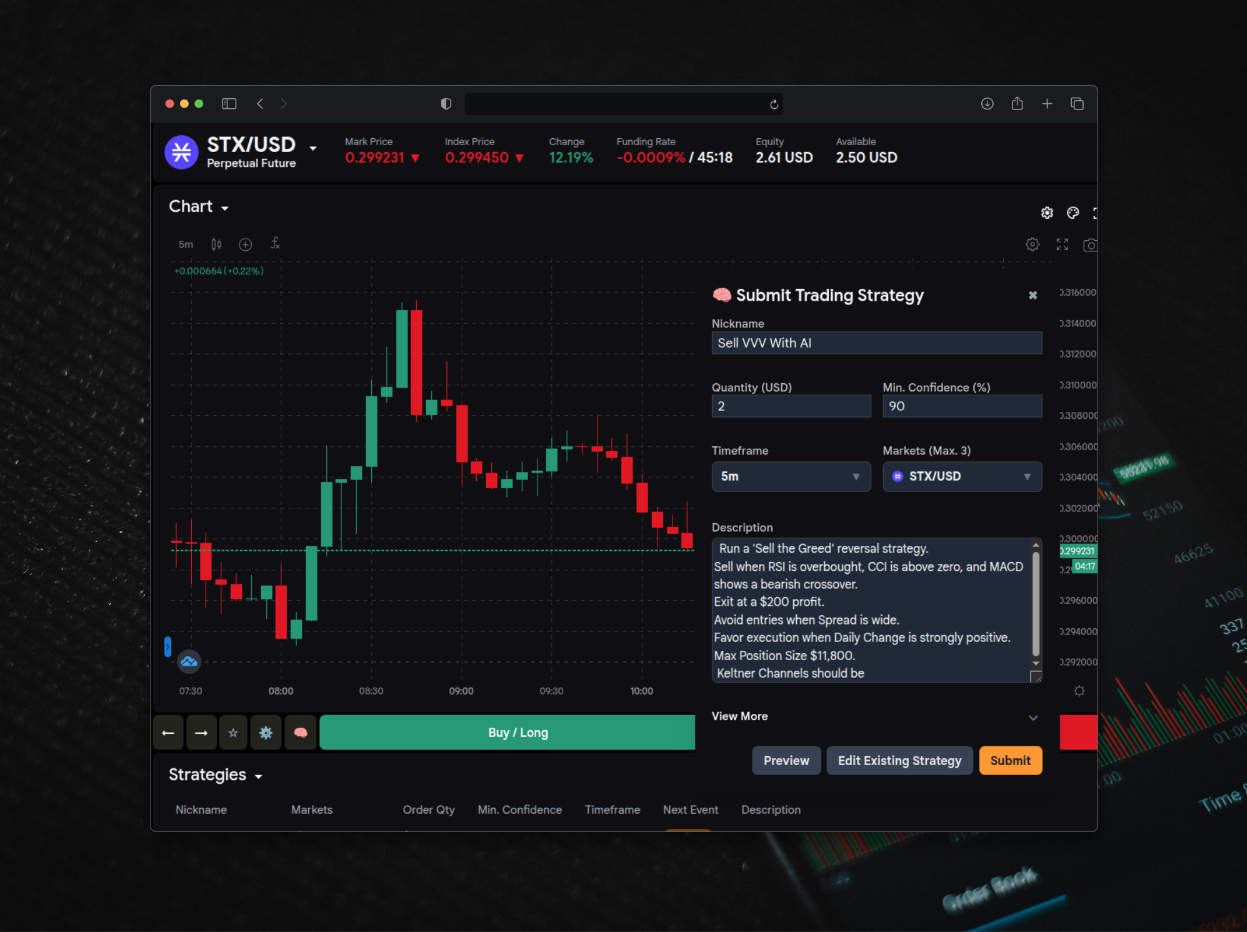Image resolution: width=1247 pixels, height=932 pixels.
Task: Open the candlestick chart type selector
Action: 216,244
